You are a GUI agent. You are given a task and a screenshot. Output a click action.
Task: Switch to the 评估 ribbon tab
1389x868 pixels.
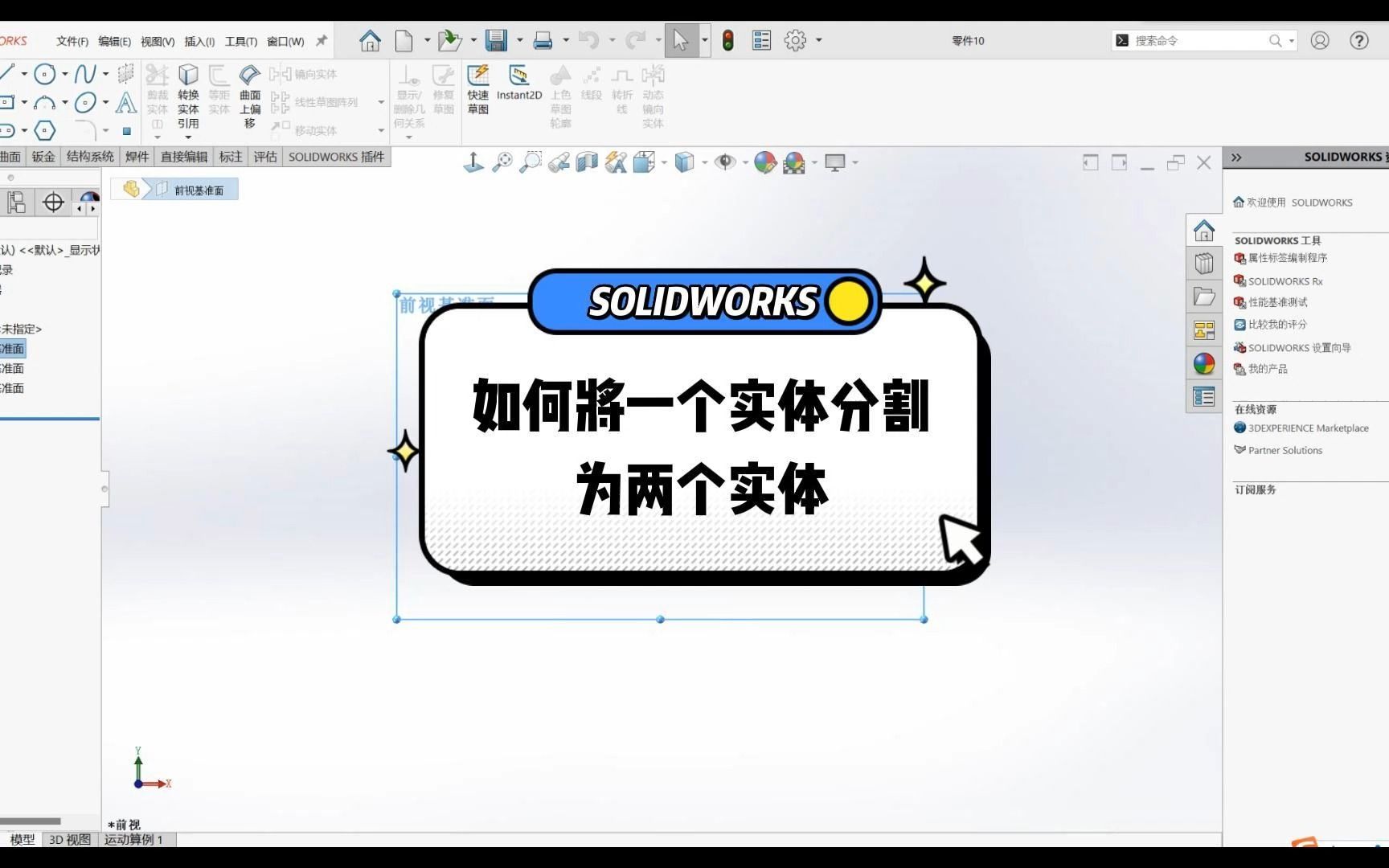[265, 157]
